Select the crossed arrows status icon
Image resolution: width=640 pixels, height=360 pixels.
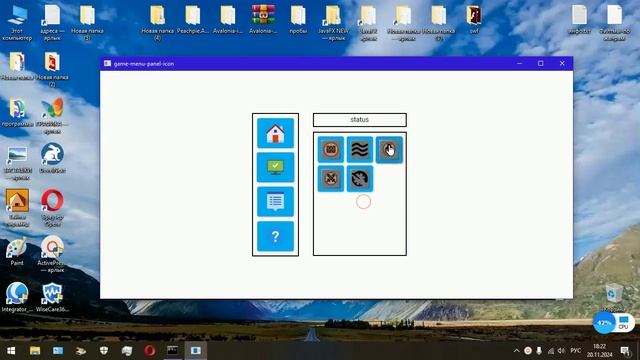(x=331, y=179)
